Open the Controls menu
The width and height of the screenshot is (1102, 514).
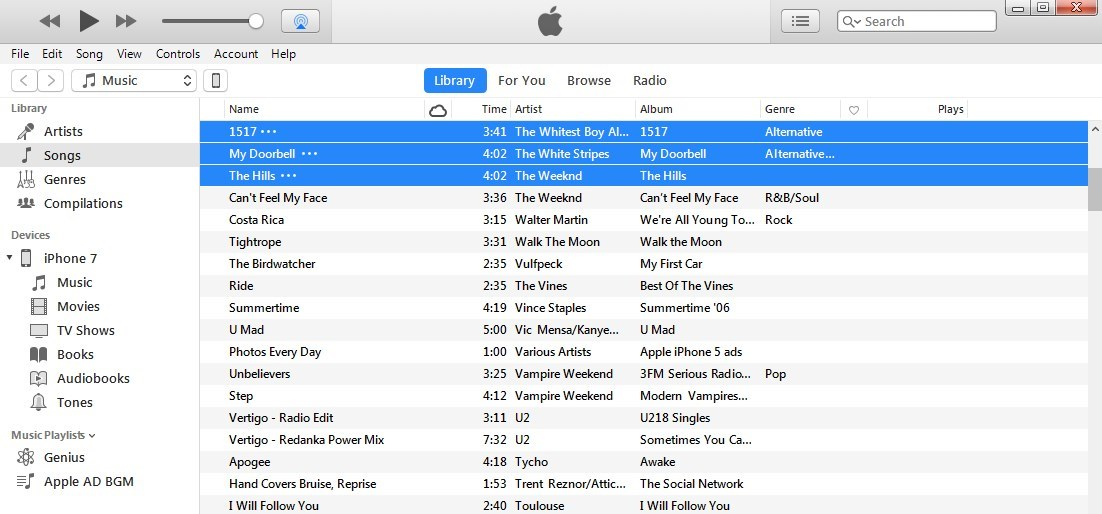[178, 53]
